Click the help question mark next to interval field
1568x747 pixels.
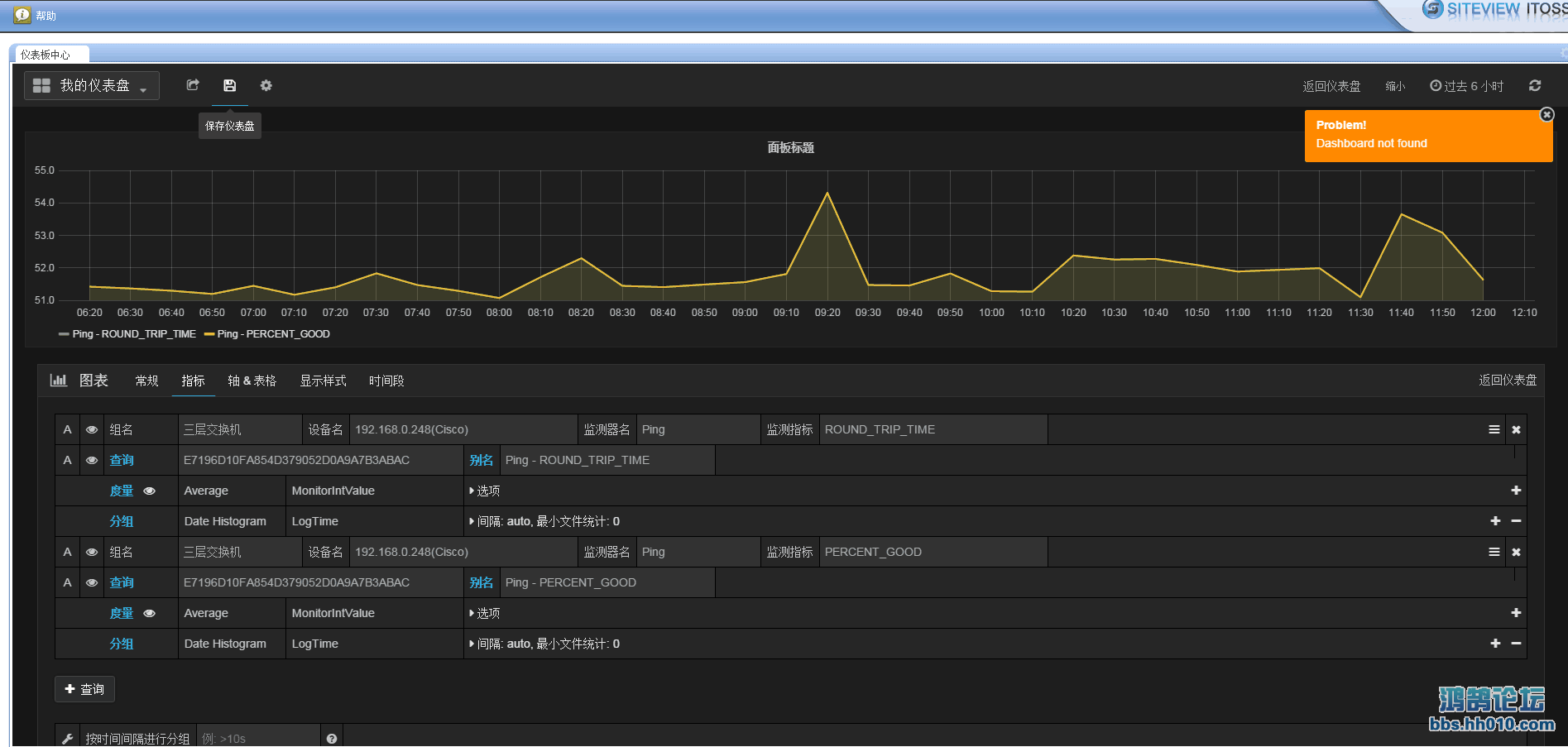pyautogui.click(x=332, y=739)
